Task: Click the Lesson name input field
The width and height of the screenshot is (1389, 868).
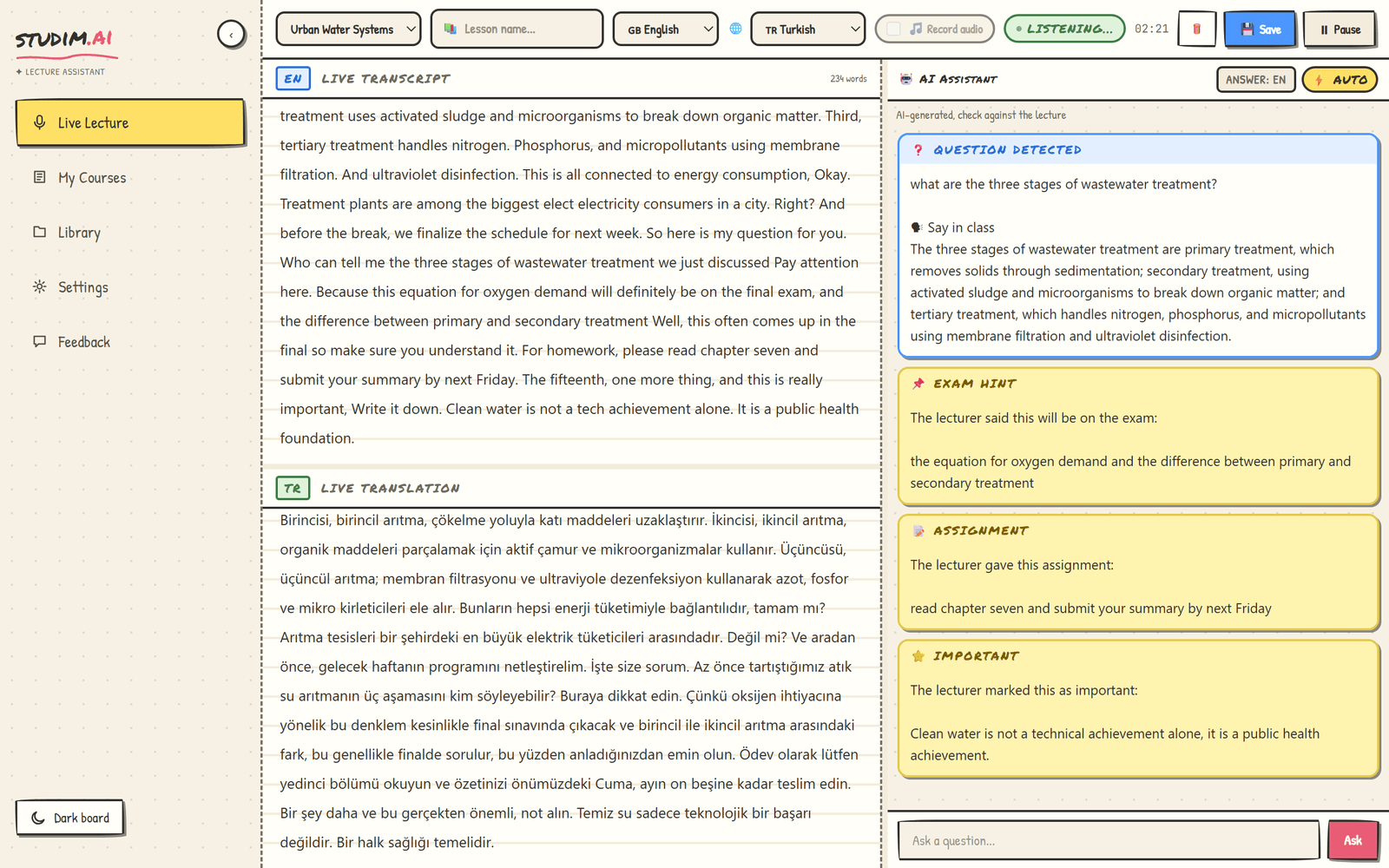Action: point(517,29)
